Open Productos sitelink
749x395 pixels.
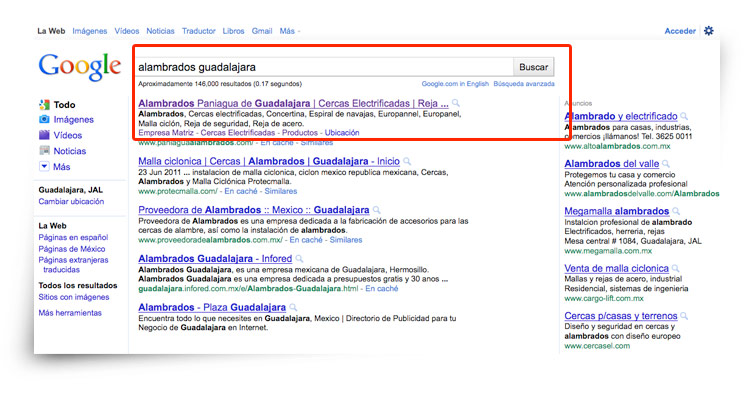pos(300,133)
